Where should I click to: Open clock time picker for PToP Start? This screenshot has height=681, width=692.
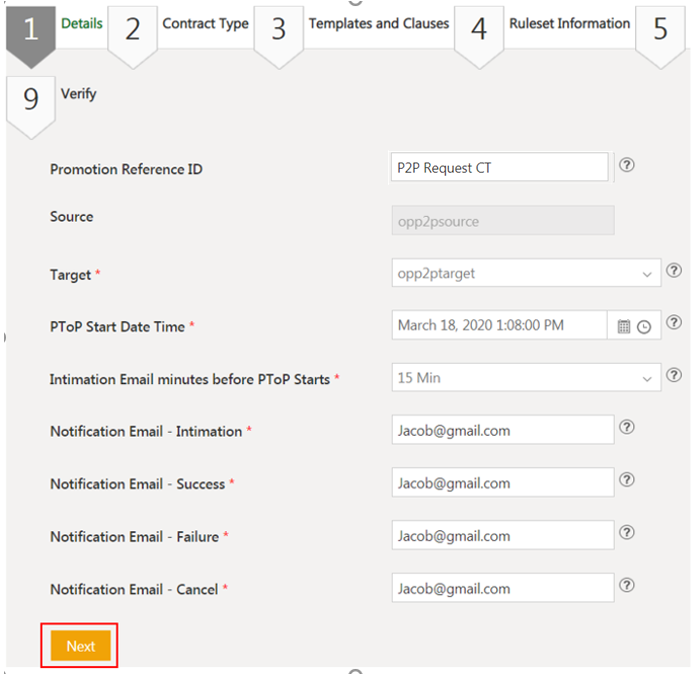[644, 326]
